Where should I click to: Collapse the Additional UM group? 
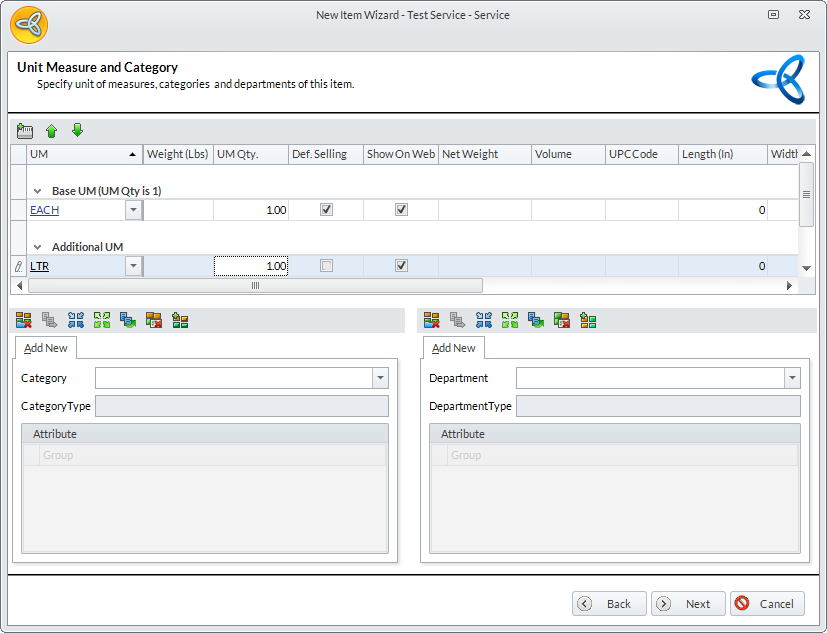click(38, 247)
